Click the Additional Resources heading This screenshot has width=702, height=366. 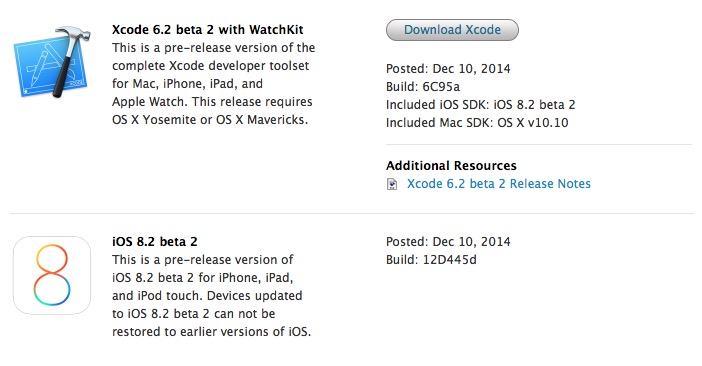pos(451,166)
